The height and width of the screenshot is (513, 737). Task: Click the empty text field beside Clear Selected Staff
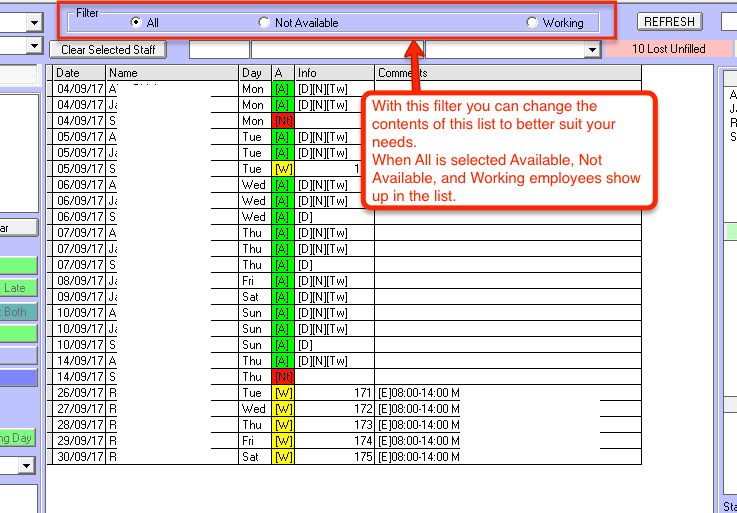tap(219, 49)
